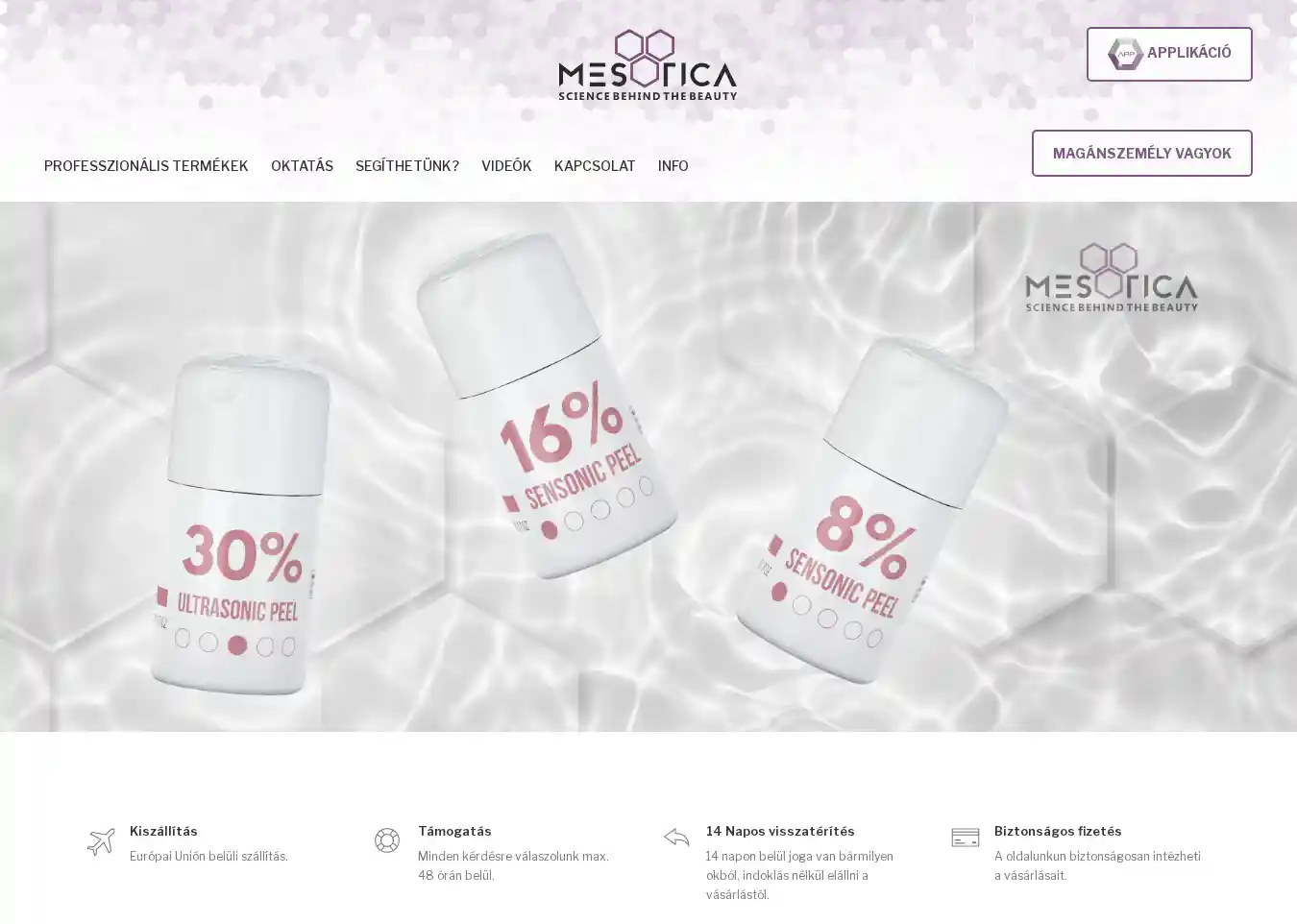Viewport: 1297px width, 924px height.
Task: Select the Segíthetünk? menu item
Action: coord(407,166)
